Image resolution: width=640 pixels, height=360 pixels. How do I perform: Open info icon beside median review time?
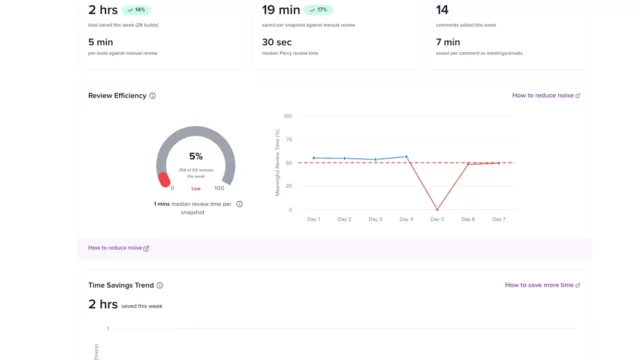click(x=239, y=204)
